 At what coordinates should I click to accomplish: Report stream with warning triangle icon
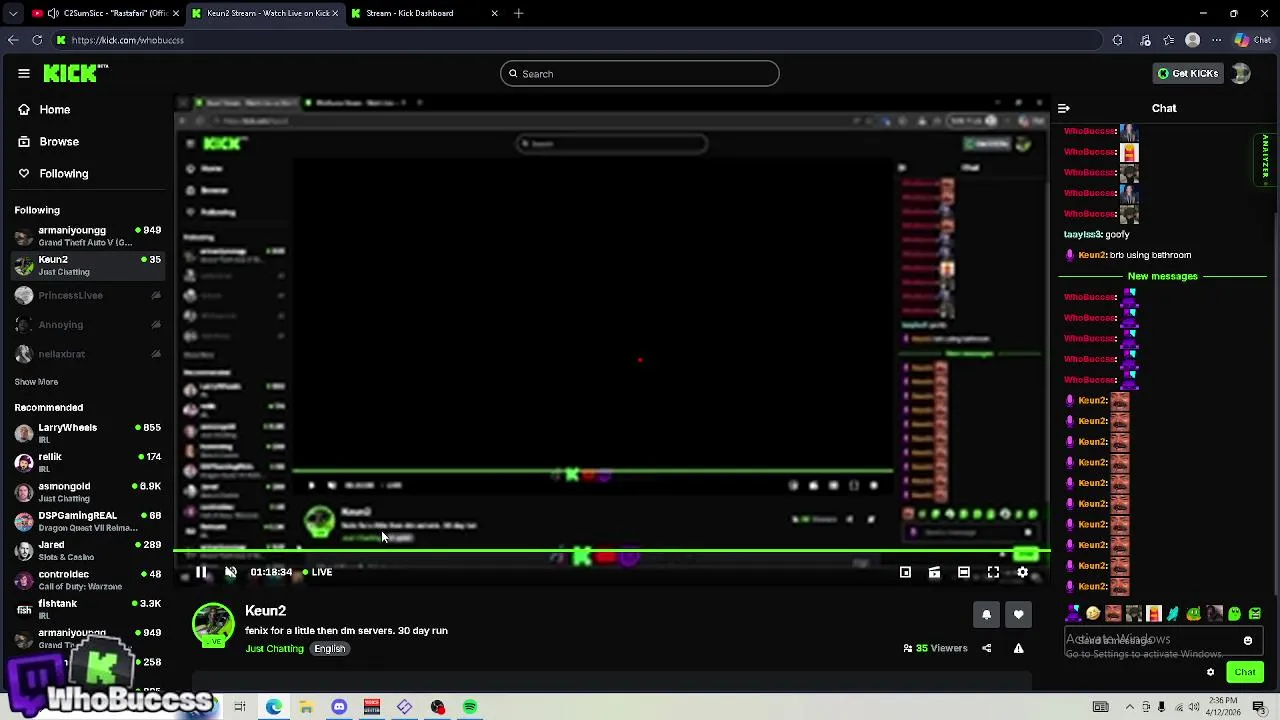[1018, 648]
